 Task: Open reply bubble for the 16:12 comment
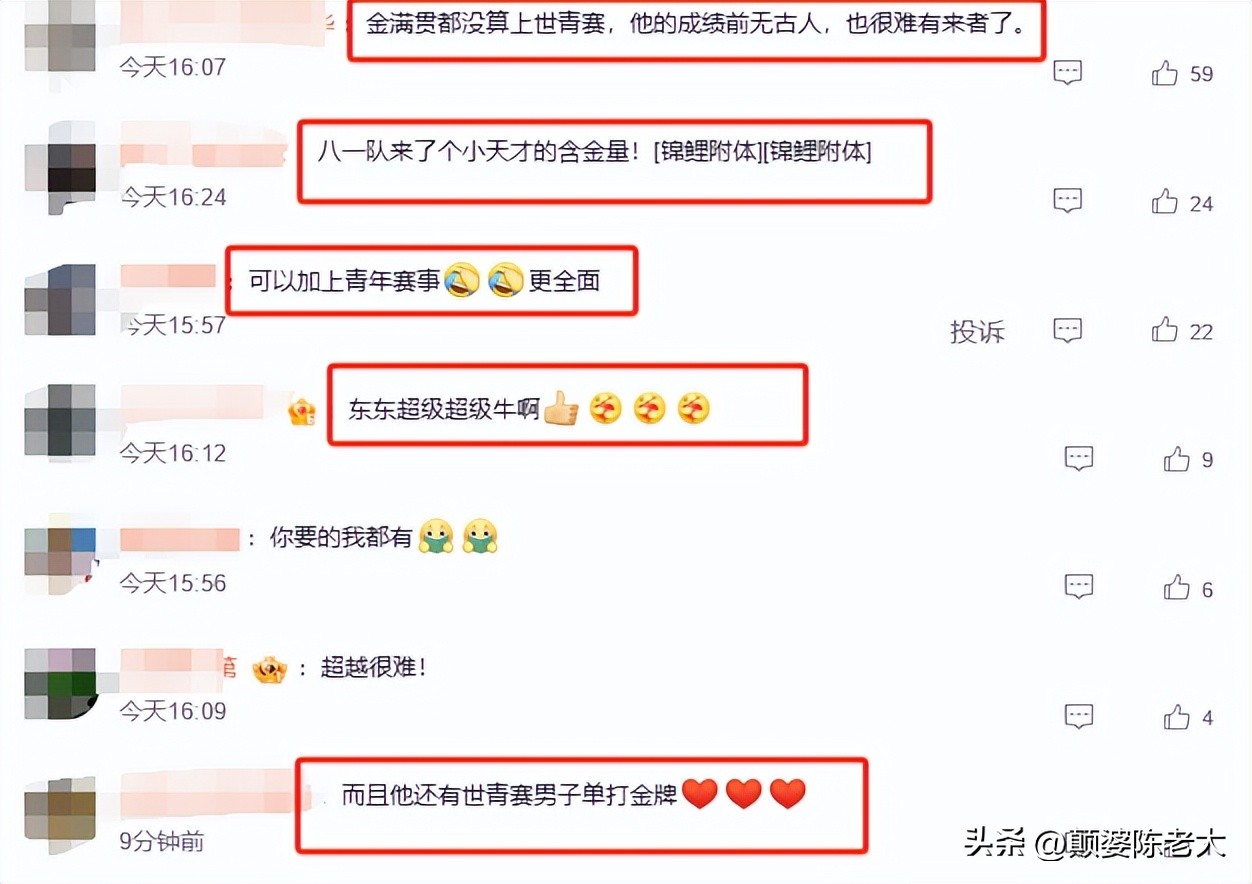tap(1078, 459)
